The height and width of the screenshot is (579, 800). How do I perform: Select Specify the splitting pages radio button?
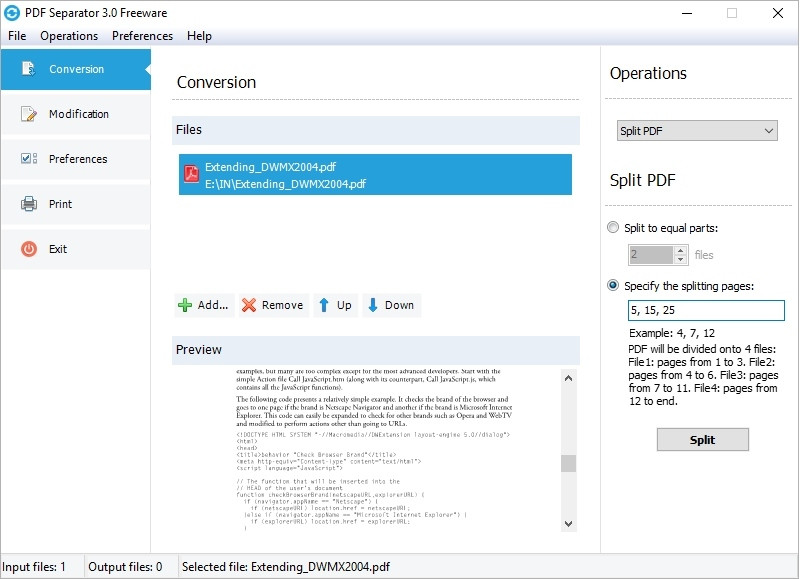click(613, 285)
